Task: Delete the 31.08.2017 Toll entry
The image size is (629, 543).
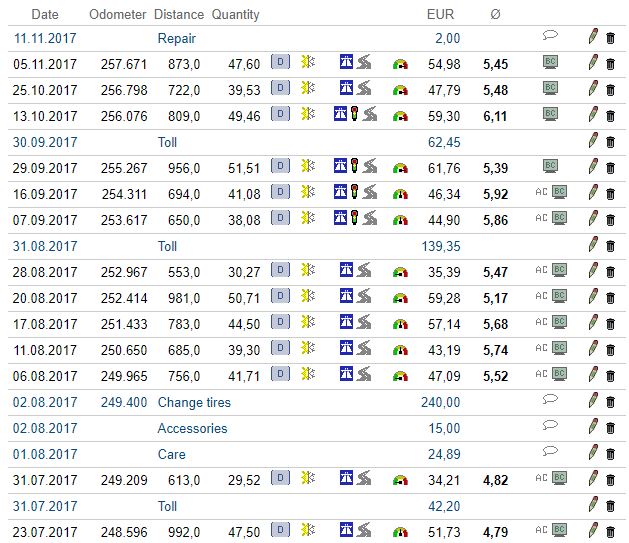Action: (610, 245)
